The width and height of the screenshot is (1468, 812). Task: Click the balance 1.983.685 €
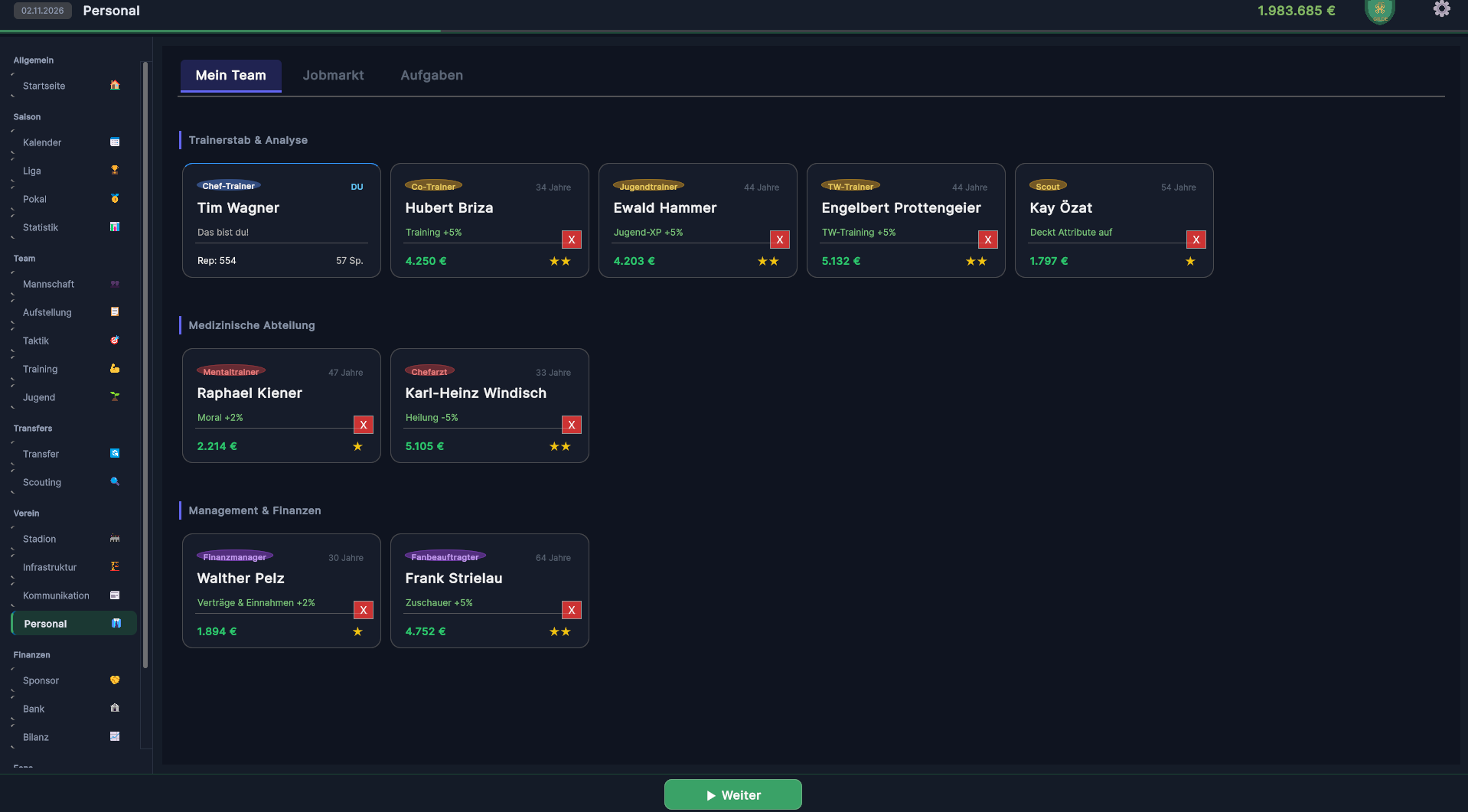(x=1297, y=11)
